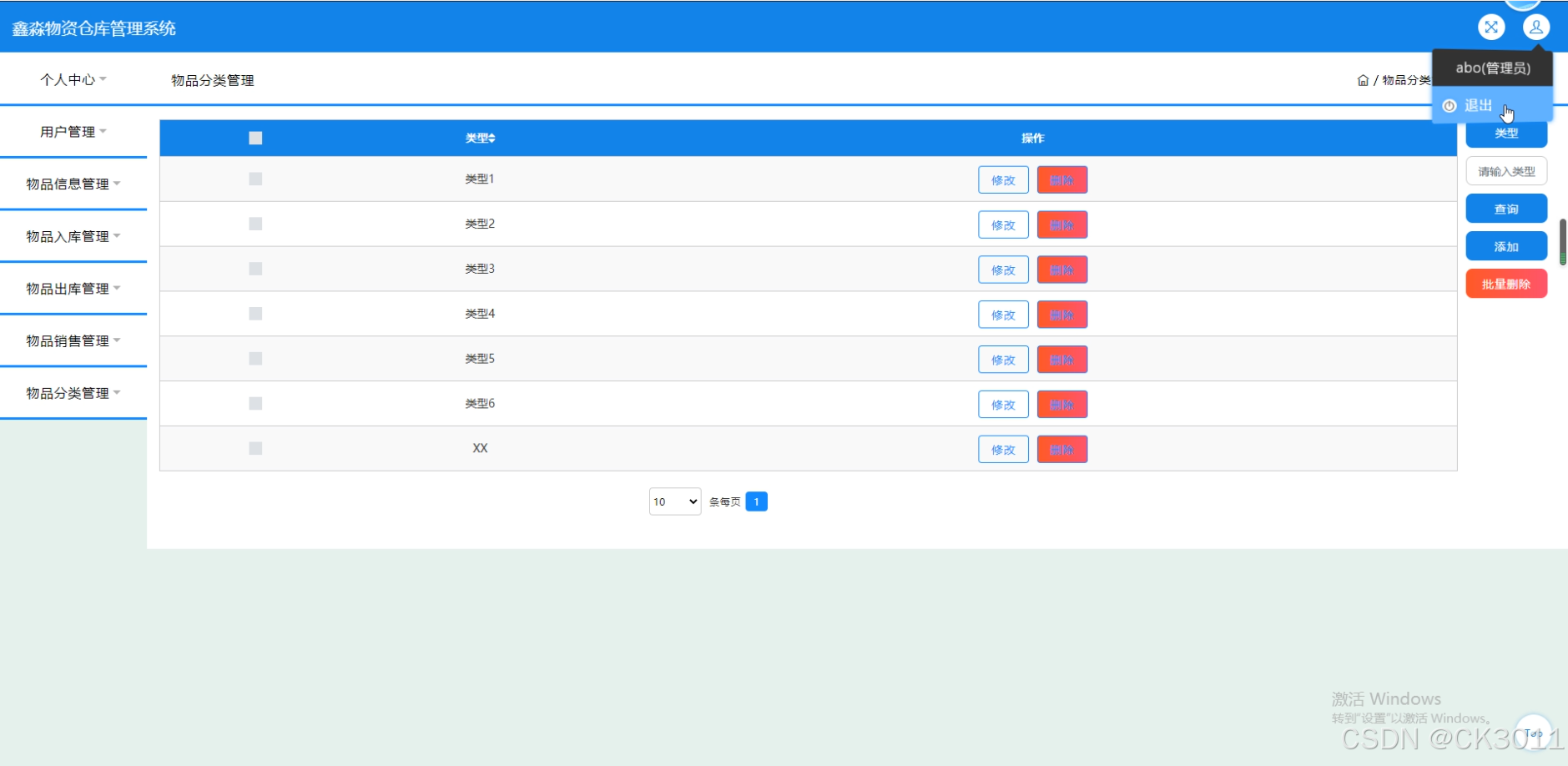Image resolution: width=1568 pixels, height=766 pixels.
Task: Toggle the select-all checkbox in table header
Action: point(255,139)
